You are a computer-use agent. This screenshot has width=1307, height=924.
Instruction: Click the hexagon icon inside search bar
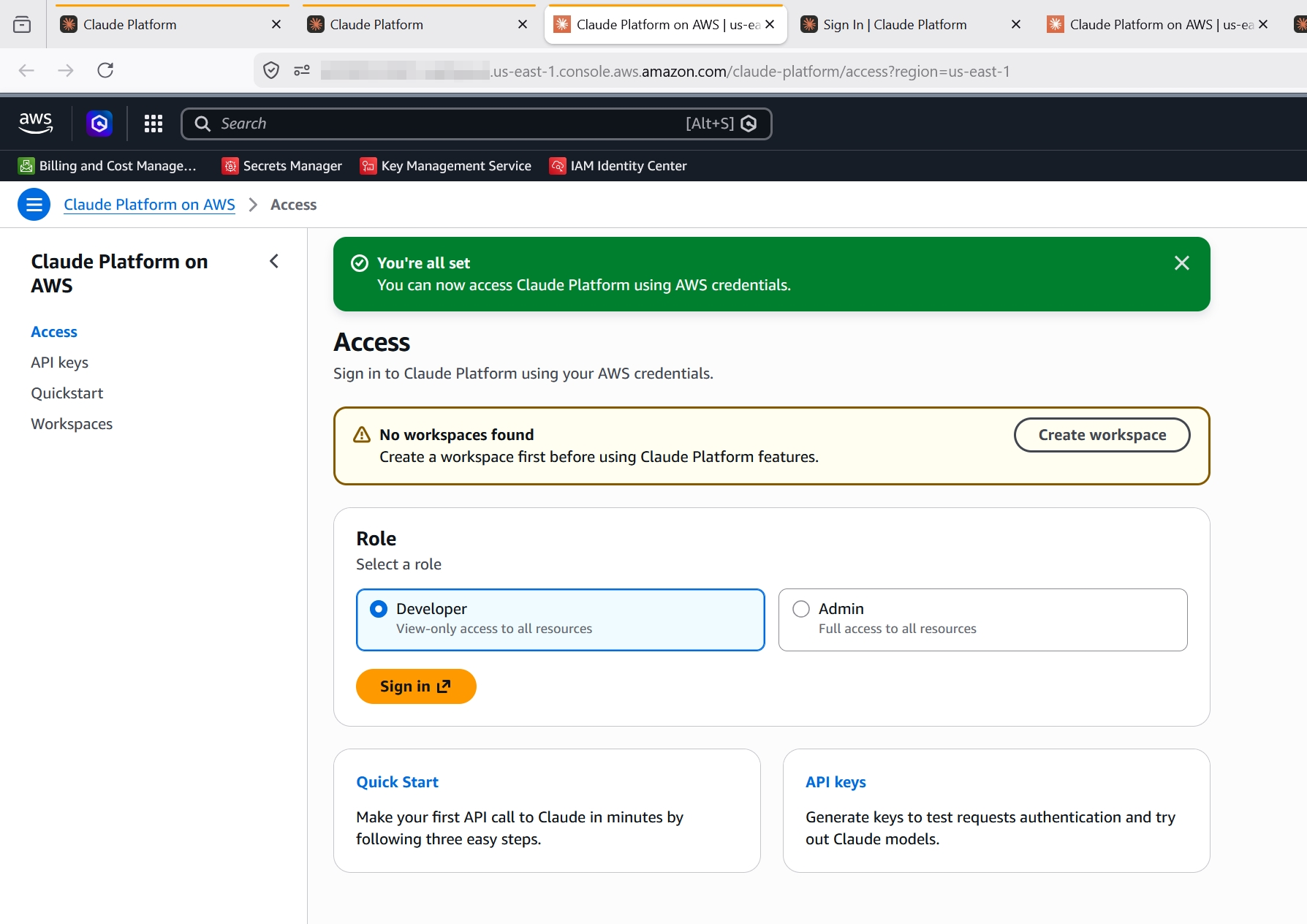tap(749, 124)
